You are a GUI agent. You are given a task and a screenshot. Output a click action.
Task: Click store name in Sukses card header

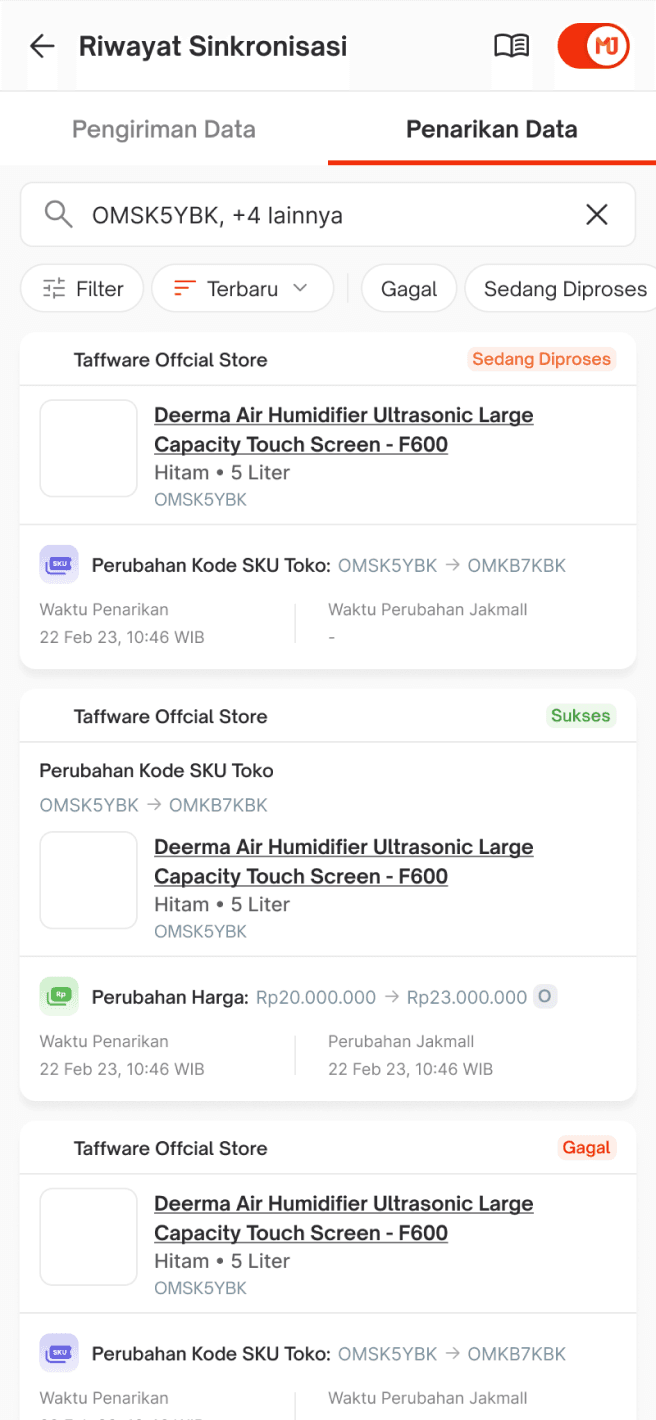[x=171, y=716]
